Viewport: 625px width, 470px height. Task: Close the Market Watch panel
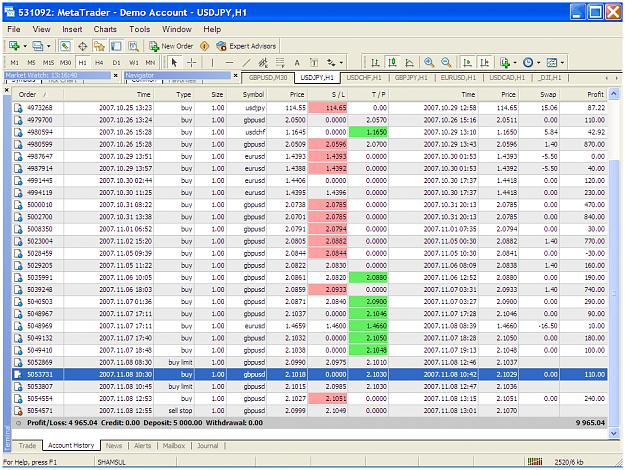(116, 75)
